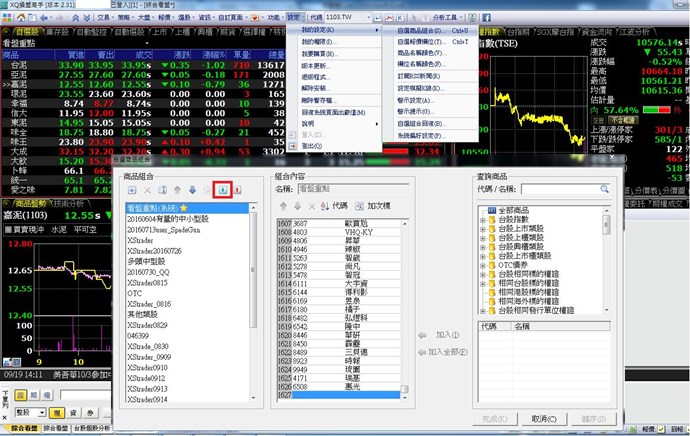Click the 代碼 sort icon in 組合內容
The image size is (690, 436).
pos(326,205)
